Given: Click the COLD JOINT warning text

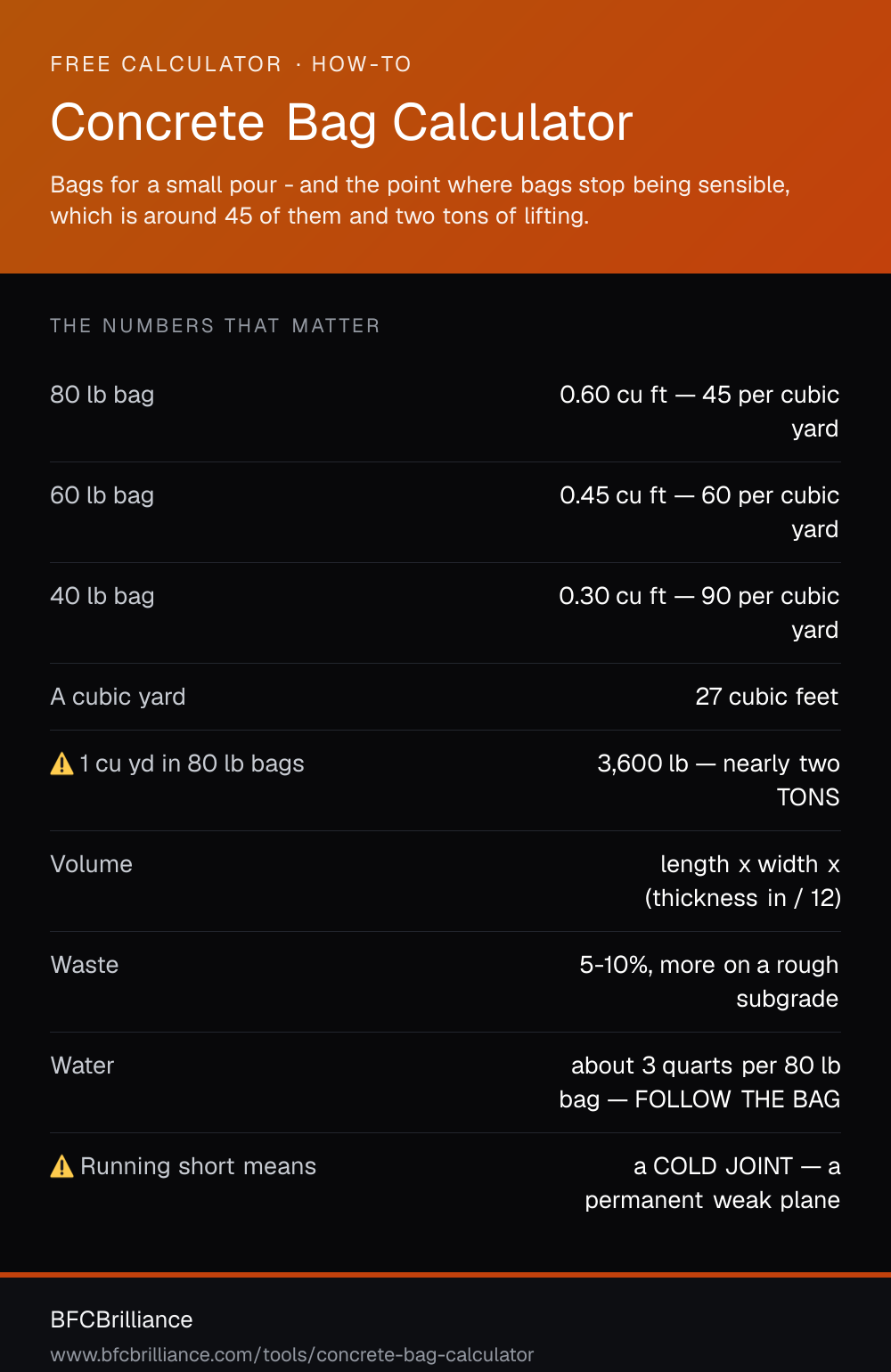Looking at the screenshot, I should tap(713, 1183).
